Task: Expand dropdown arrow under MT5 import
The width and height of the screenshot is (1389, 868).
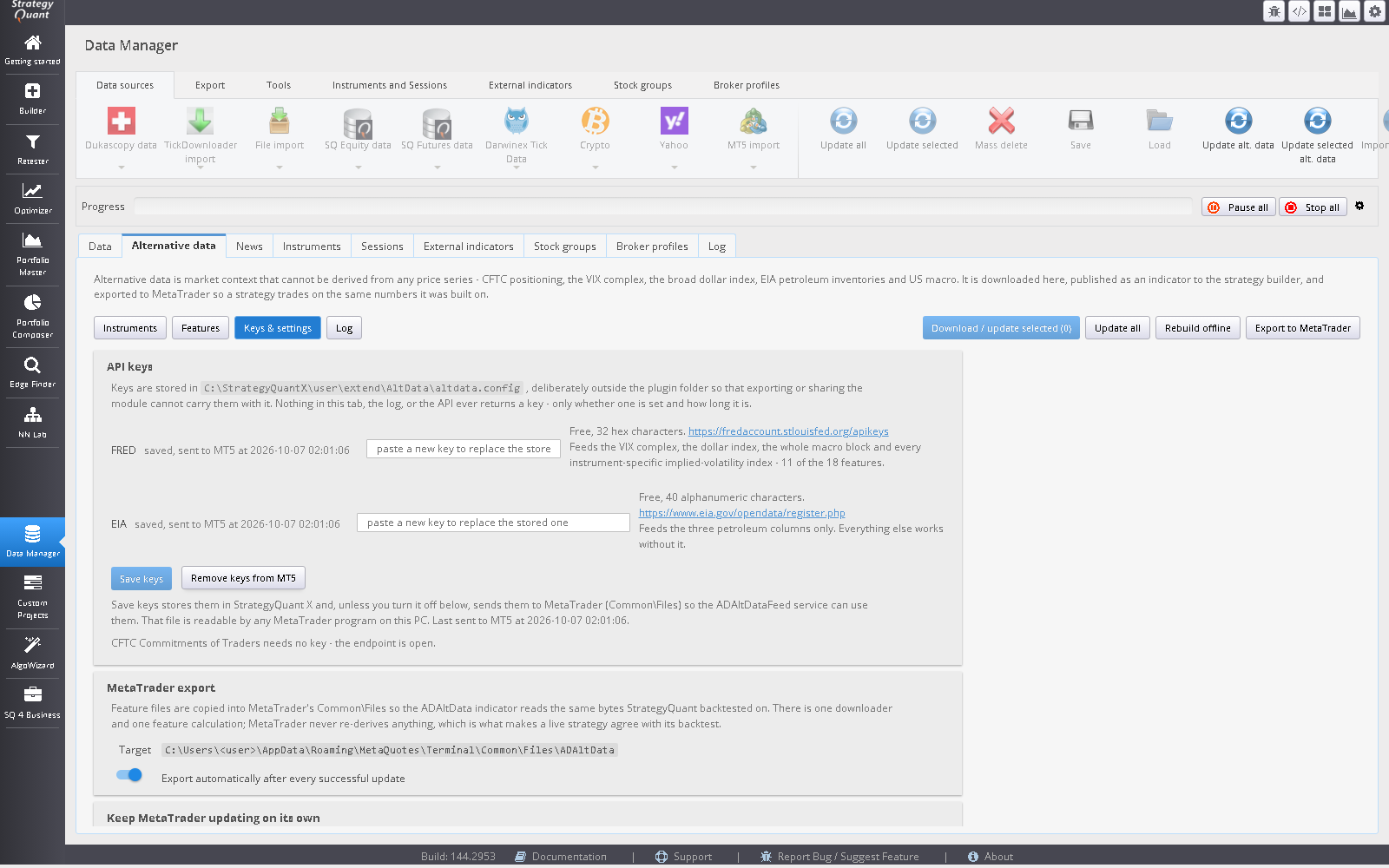Action: pyautogui.click(x=754, y=168)
